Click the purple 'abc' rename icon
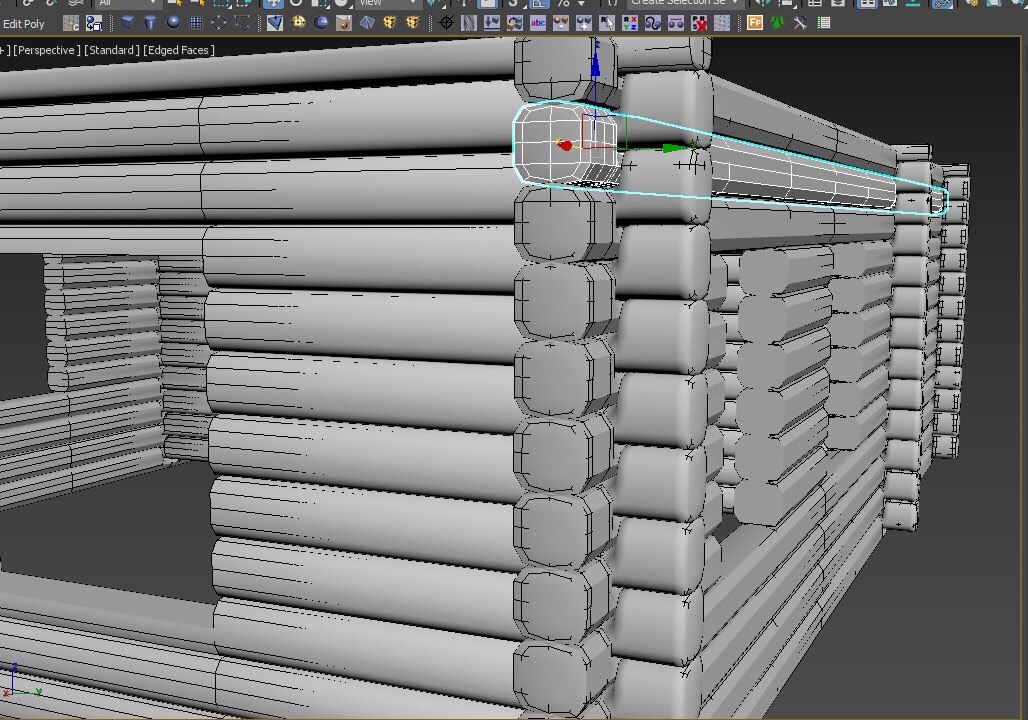This screenshot has height=720, width=1028. pos(538,23)
